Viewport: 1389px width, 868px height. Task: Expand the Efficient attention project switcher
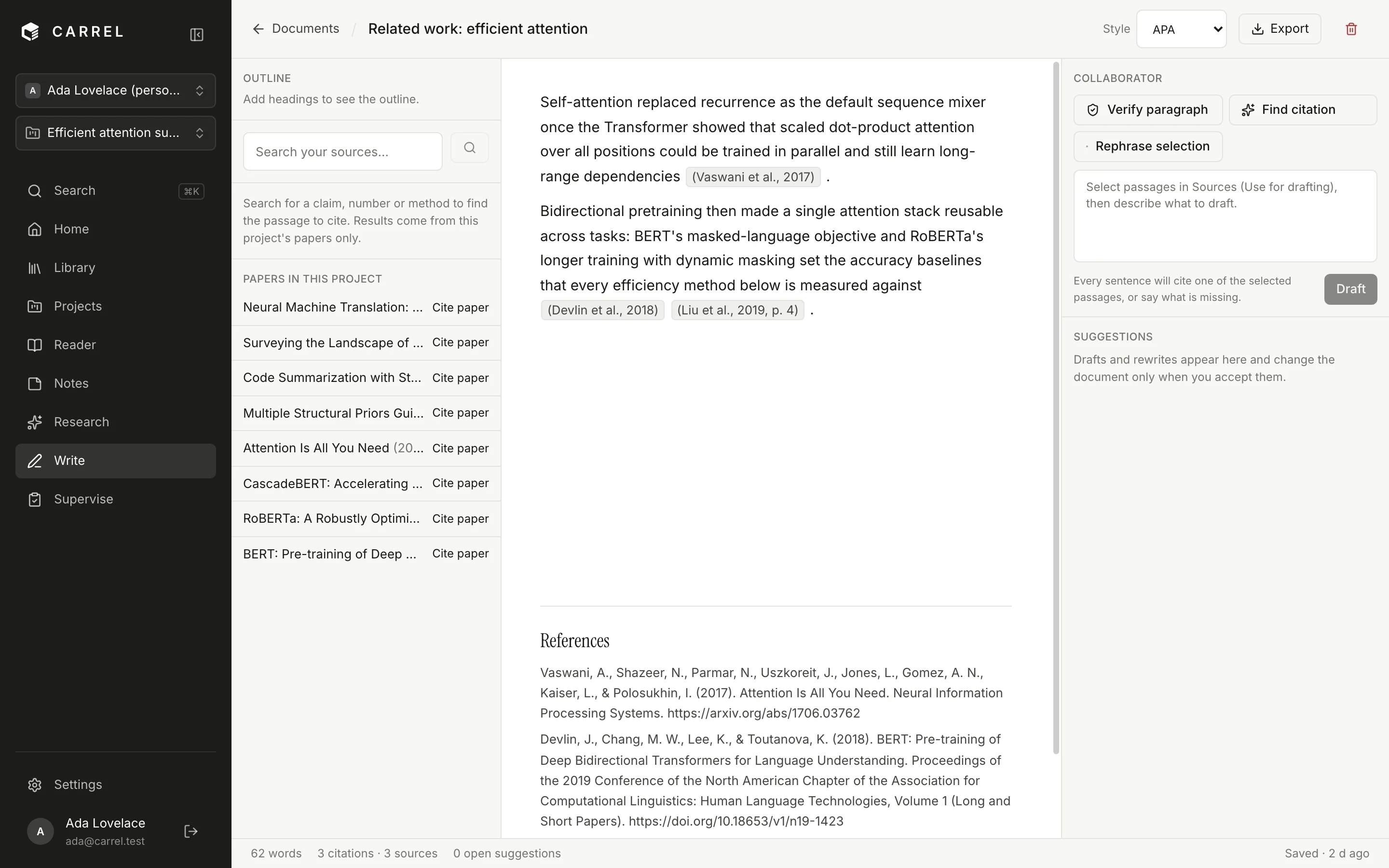[115, 133]
